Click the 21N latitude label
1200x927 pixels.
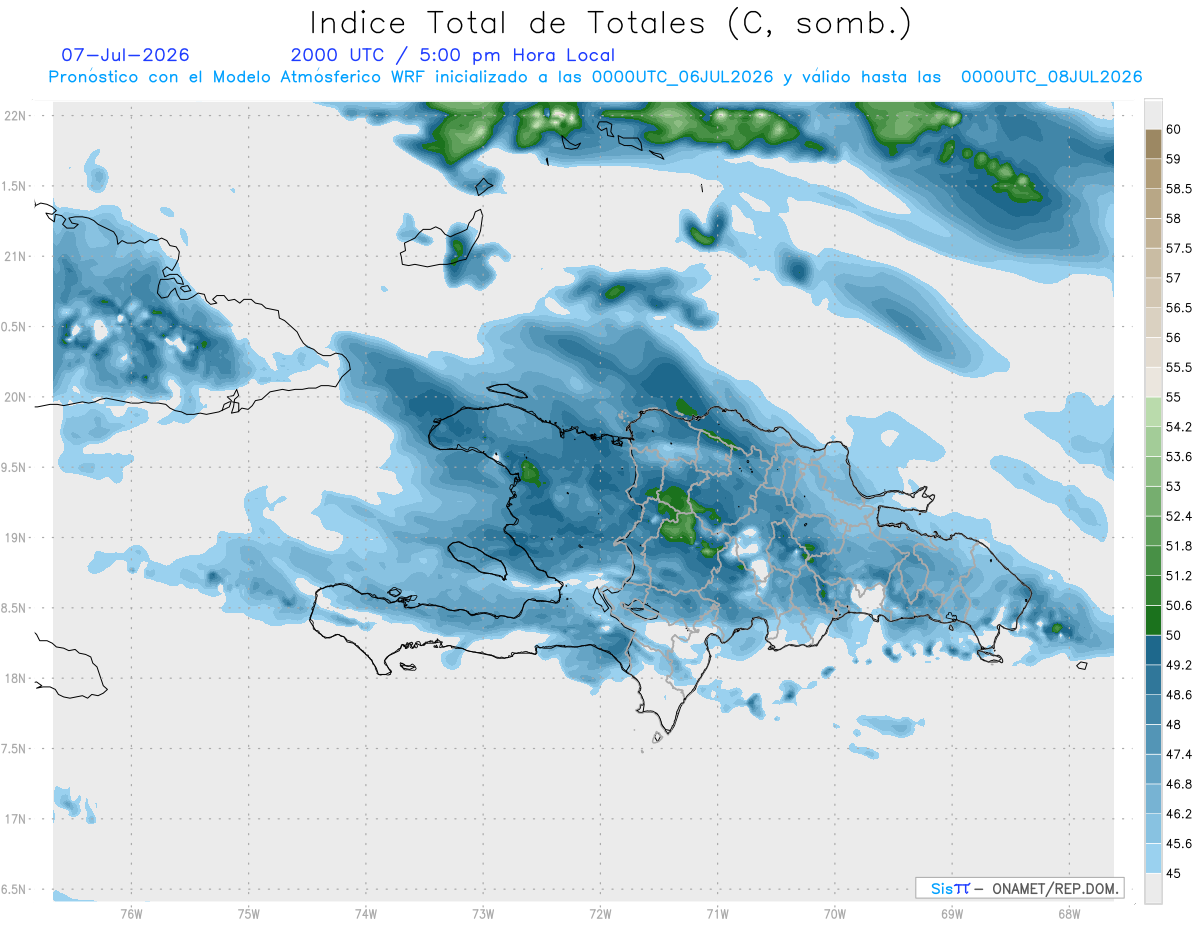(14, 257)
